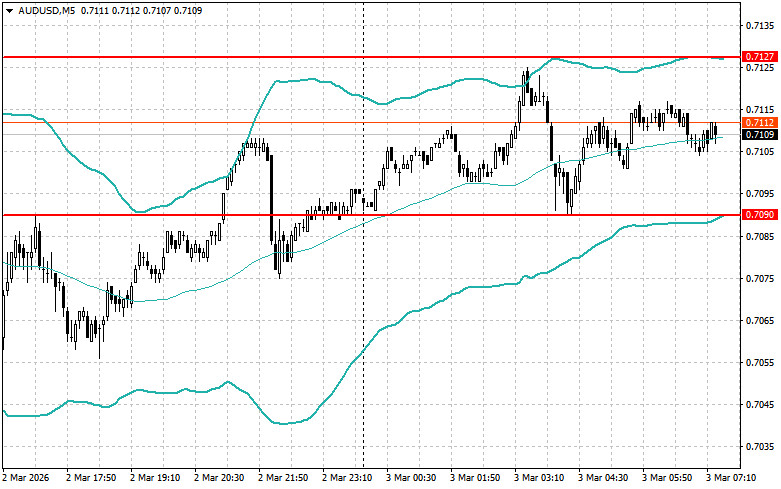Click the 0.7125 price axis value
The image size is (781, 489).
(760, 67)
